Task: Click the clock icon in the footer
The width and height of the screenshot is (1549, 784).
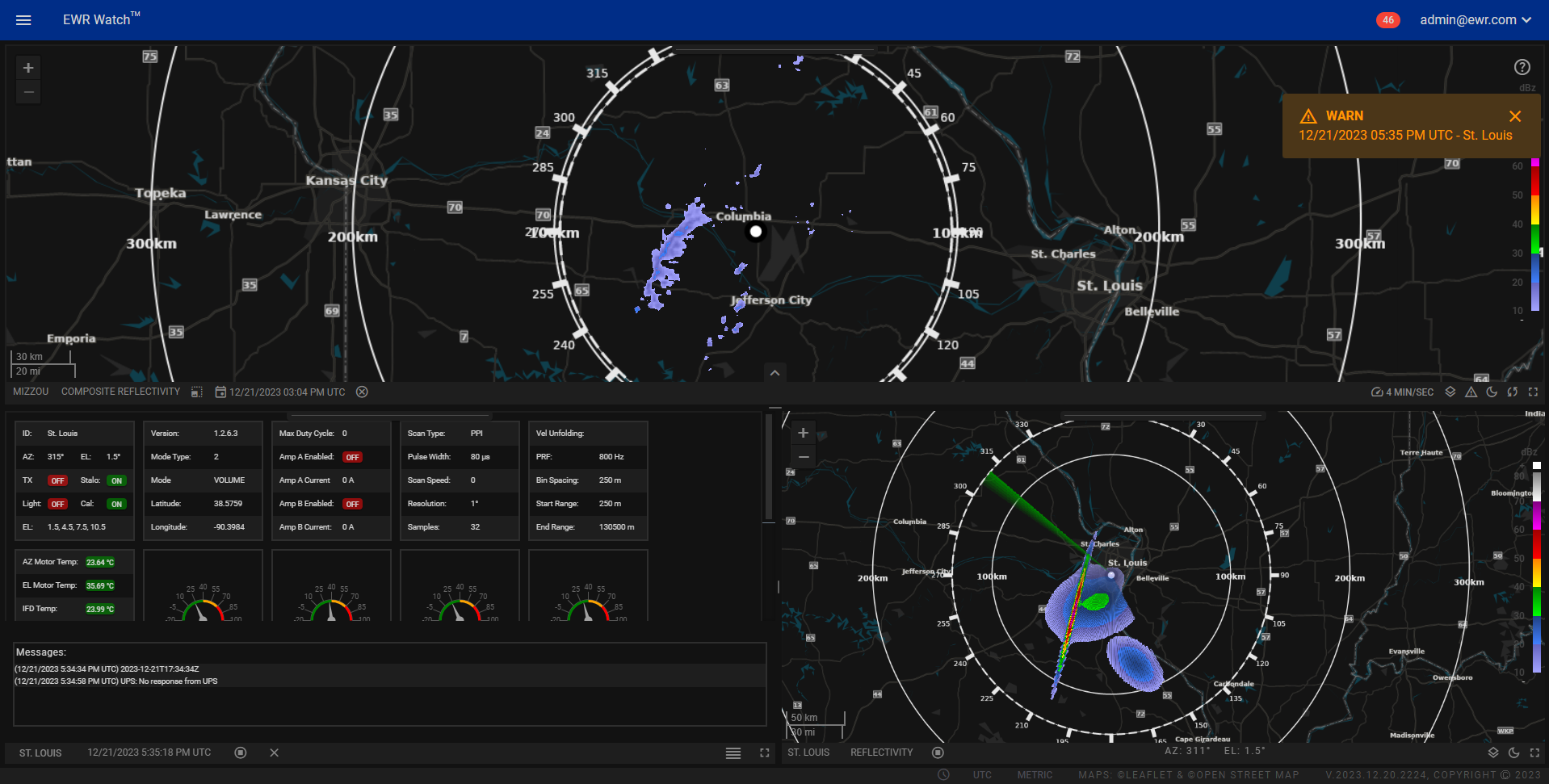Action: pos(943,774)
